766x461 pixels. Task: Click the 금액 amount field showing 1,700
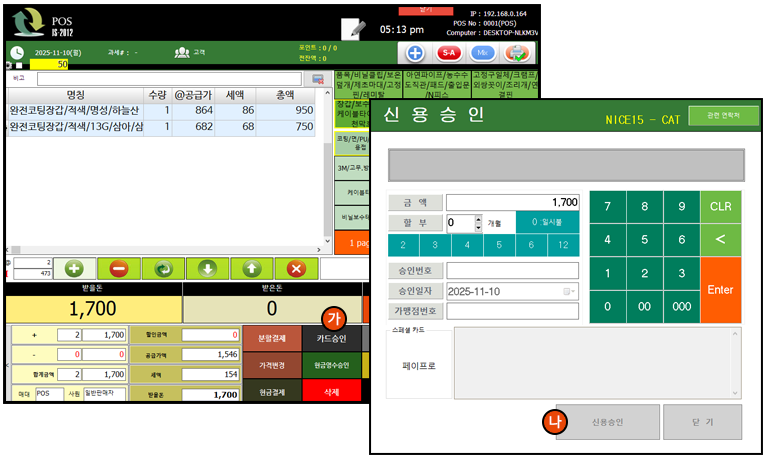pyautogui.click(x=512, y=202)
